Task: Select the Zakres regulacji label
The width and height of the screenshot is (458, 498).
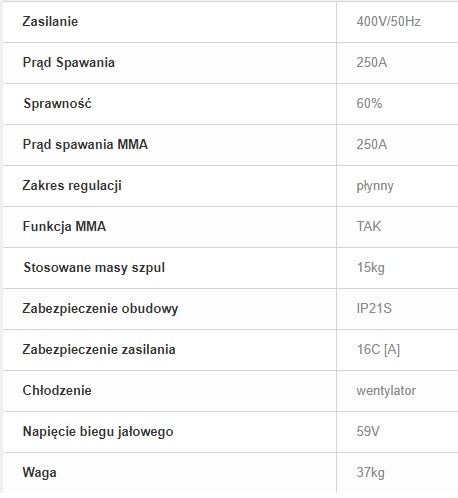Action: (x=72, y=186)
